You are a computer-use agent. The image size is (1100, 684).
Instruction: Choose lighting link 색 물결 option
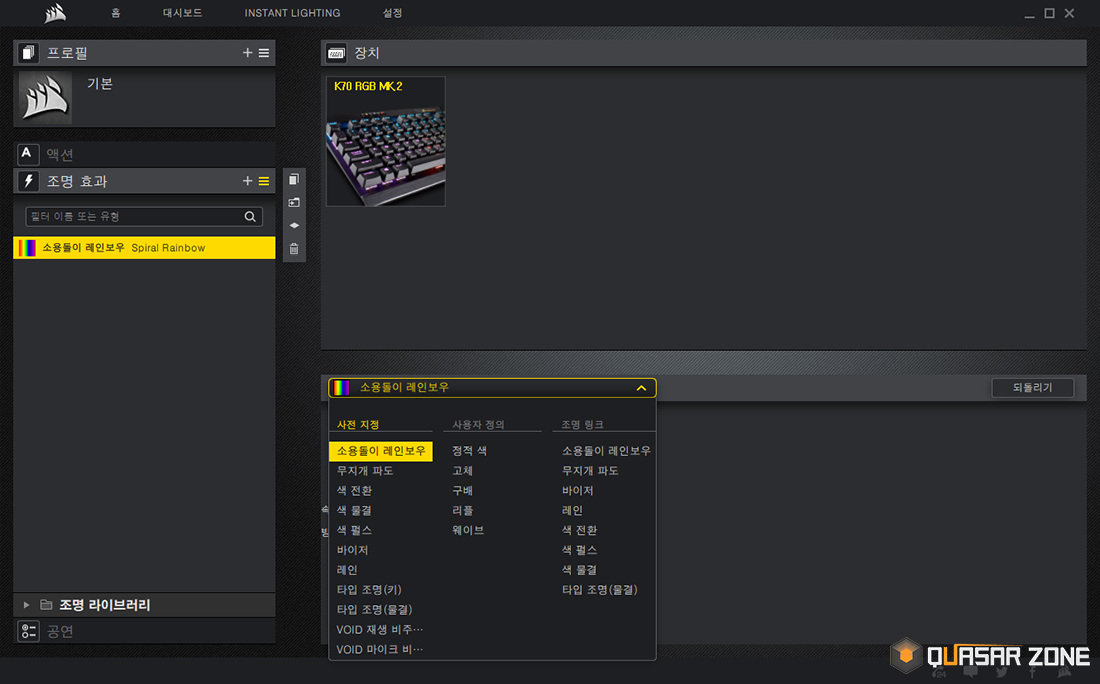click(579, 570)
